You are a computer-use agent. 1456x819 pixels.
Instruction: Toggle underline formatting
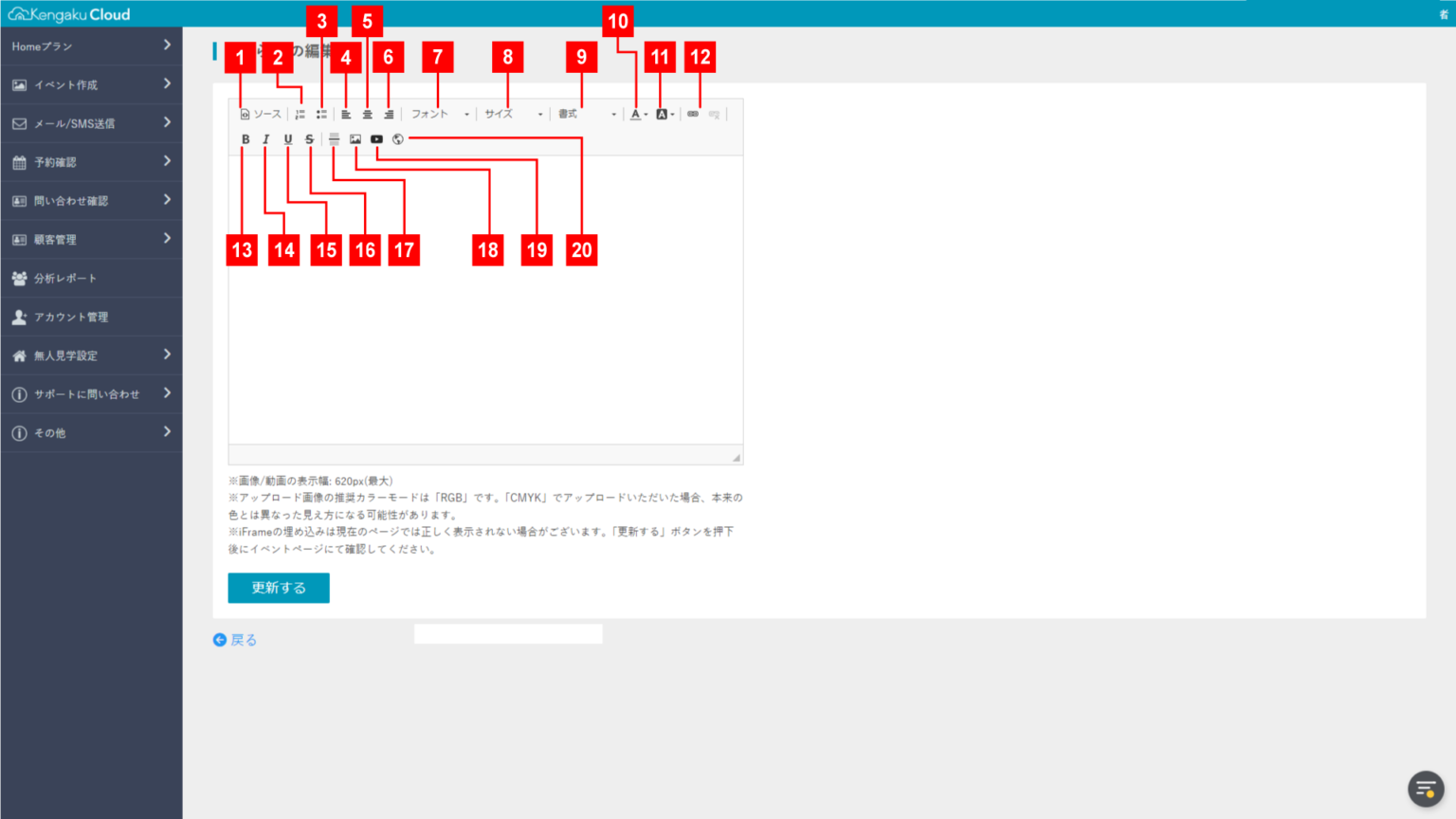click(x=287, y=138)
